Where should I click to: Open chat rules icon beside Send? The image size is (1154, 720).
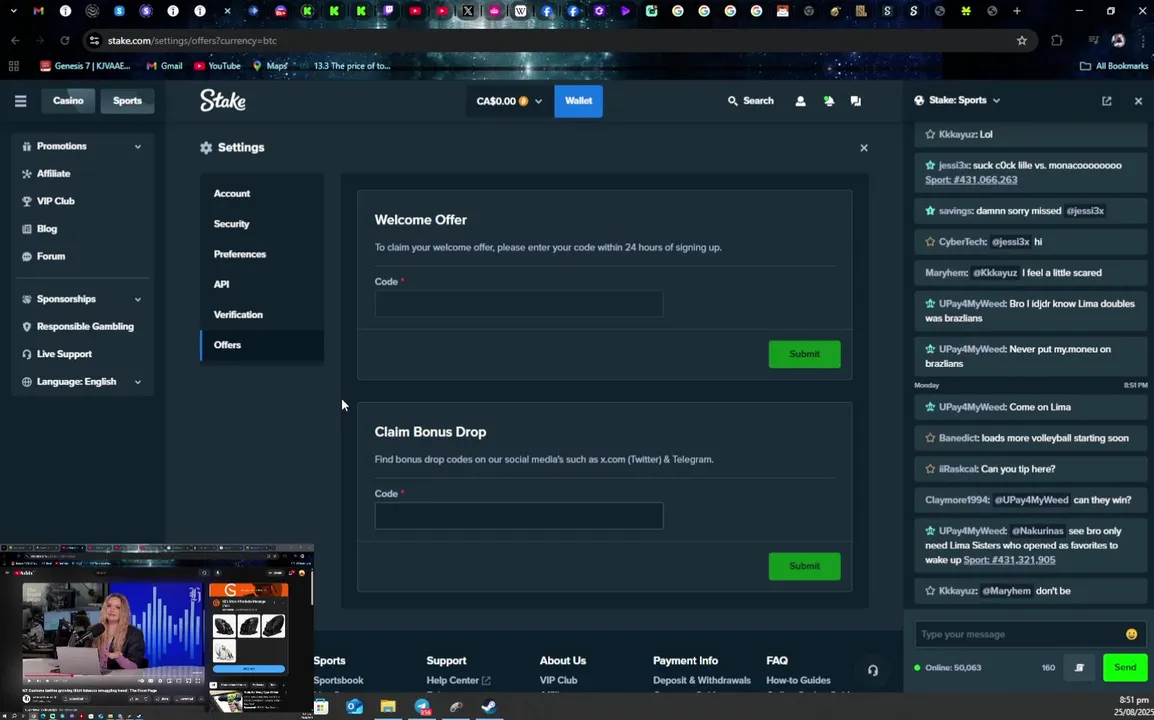[1080, 668]
